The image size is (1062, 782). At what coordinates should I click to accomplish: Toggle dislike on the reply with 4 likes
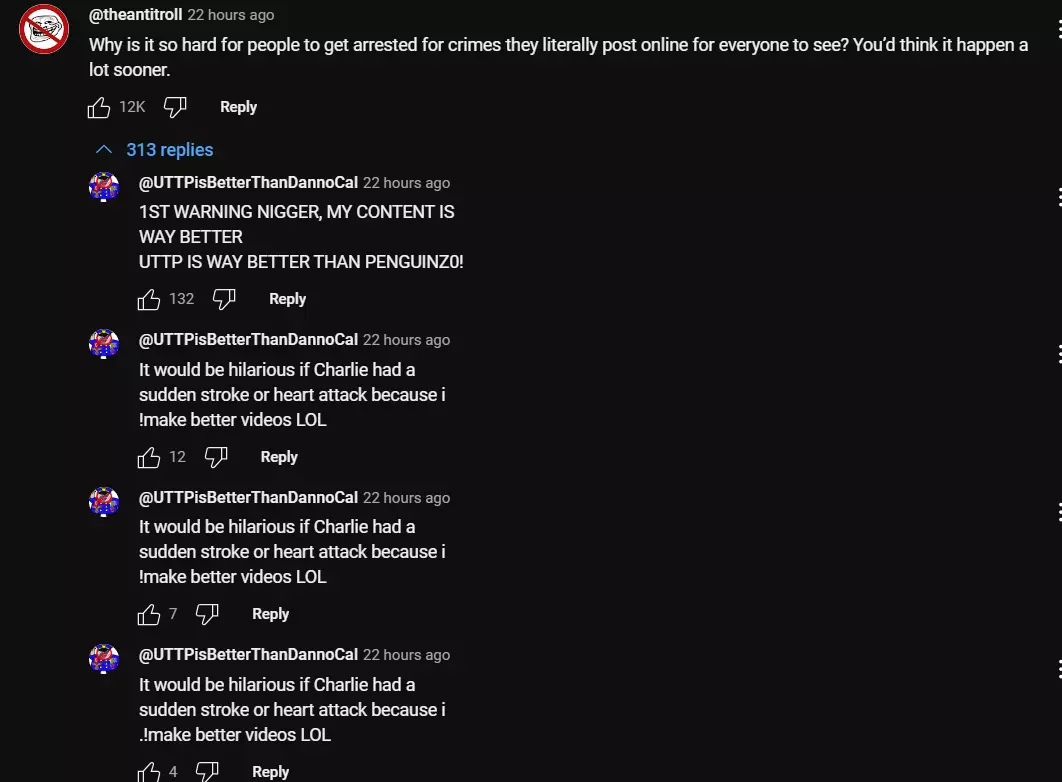(207, 771)
